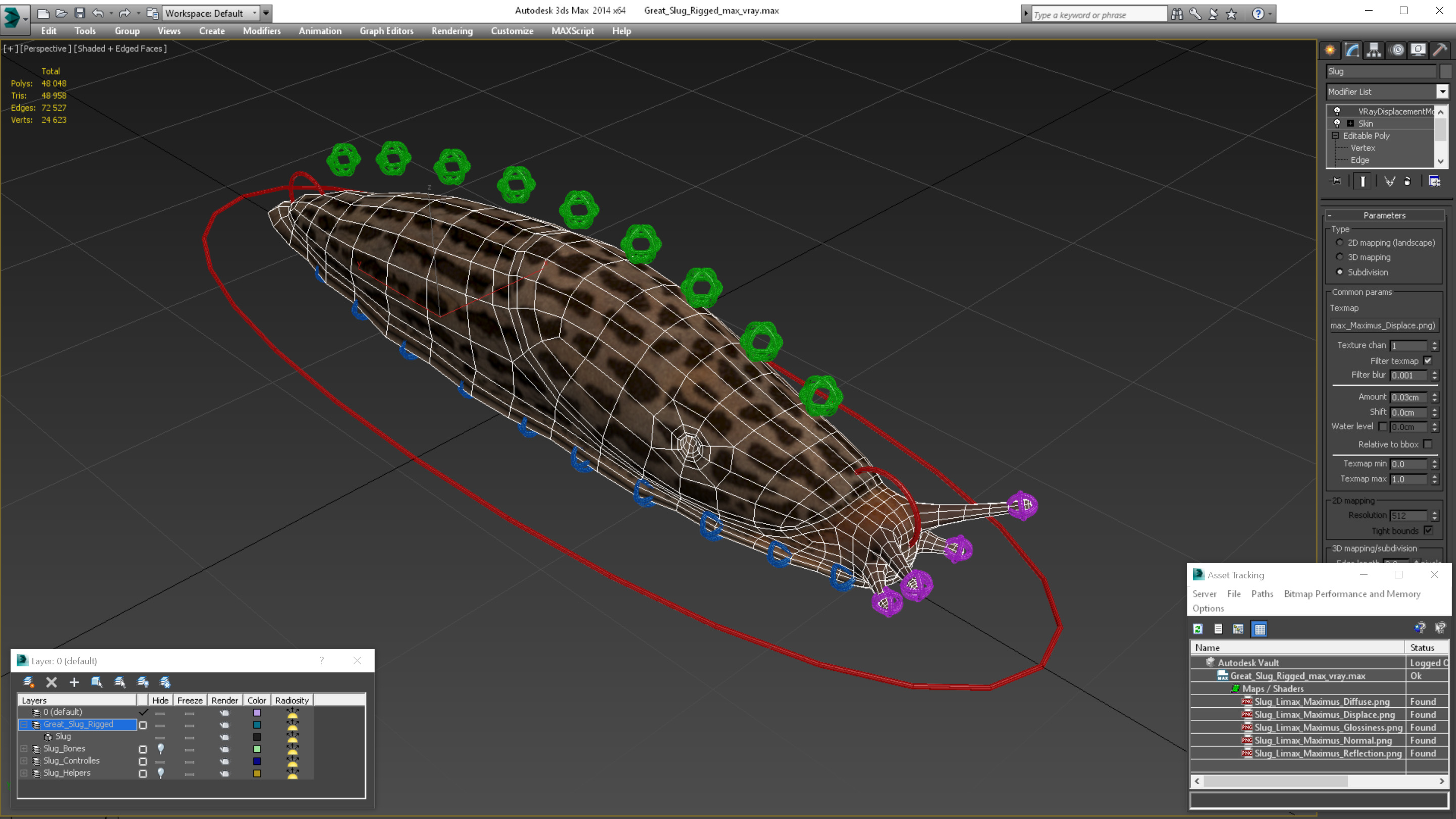Toggle Tight bounds checkbox

1428,530
